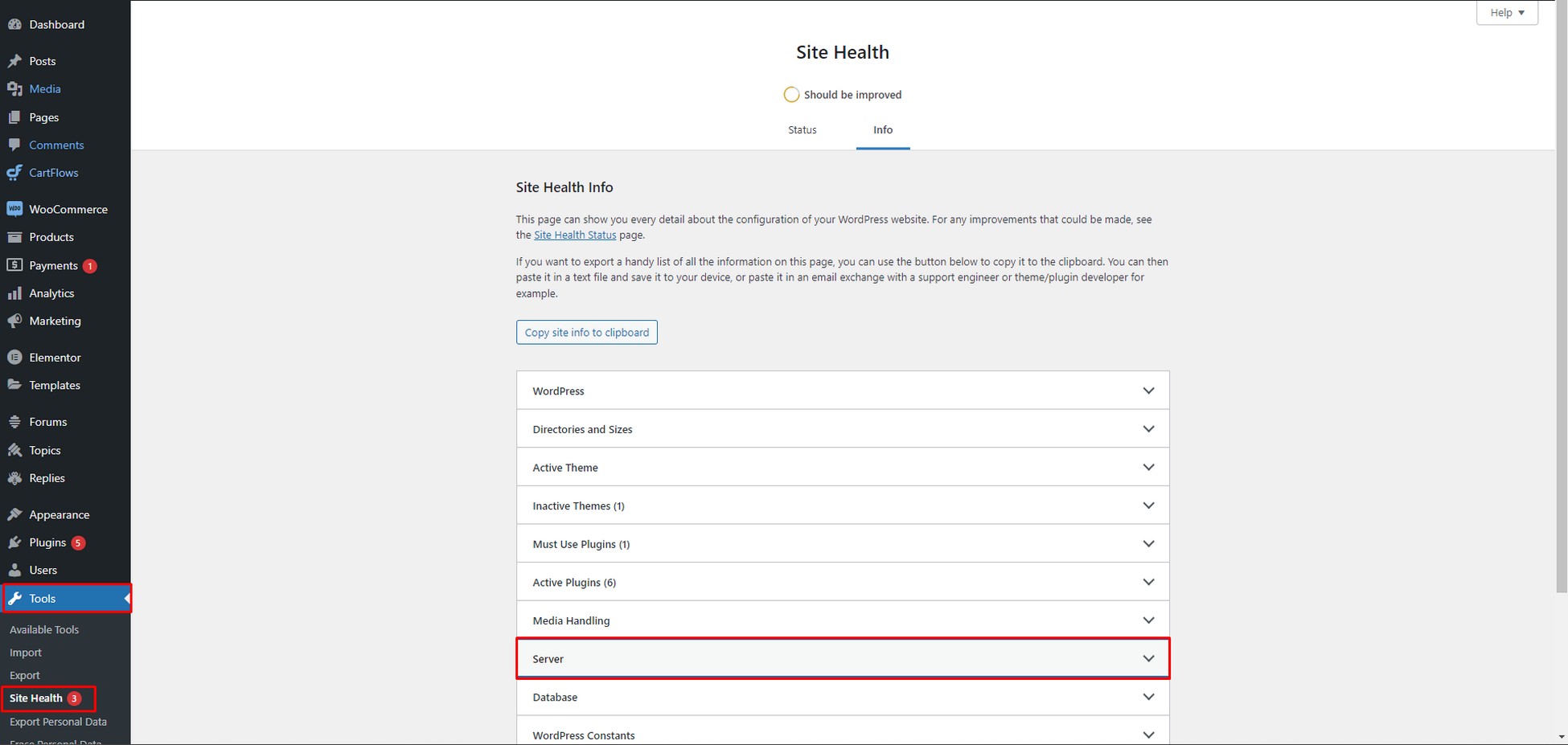
Task: Open the CartFlows menu label
Action: (x=54, y=173)
